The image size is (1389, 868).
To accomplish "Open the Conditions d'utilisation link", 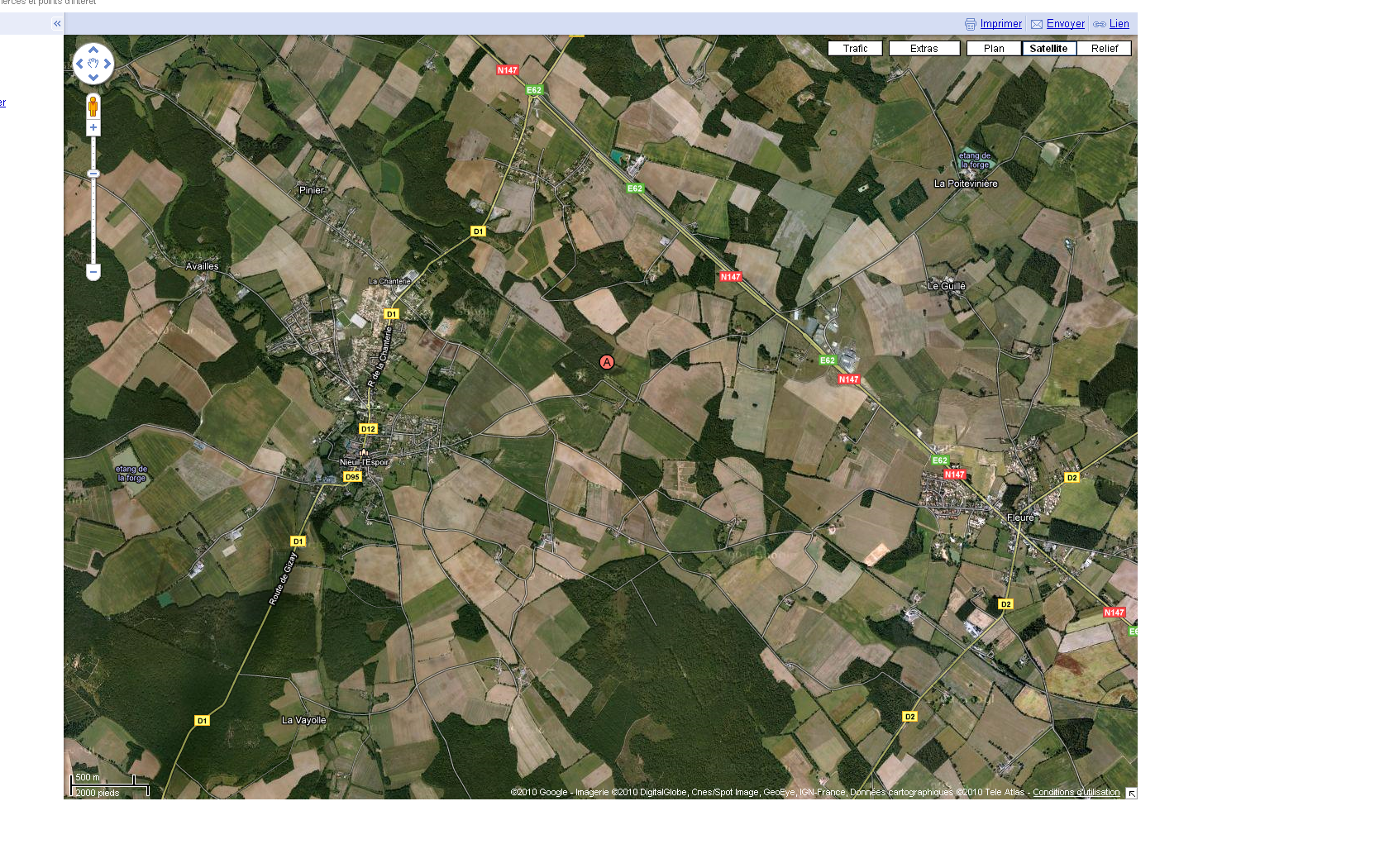I will pyautogui.click(x=1076, y=792).
